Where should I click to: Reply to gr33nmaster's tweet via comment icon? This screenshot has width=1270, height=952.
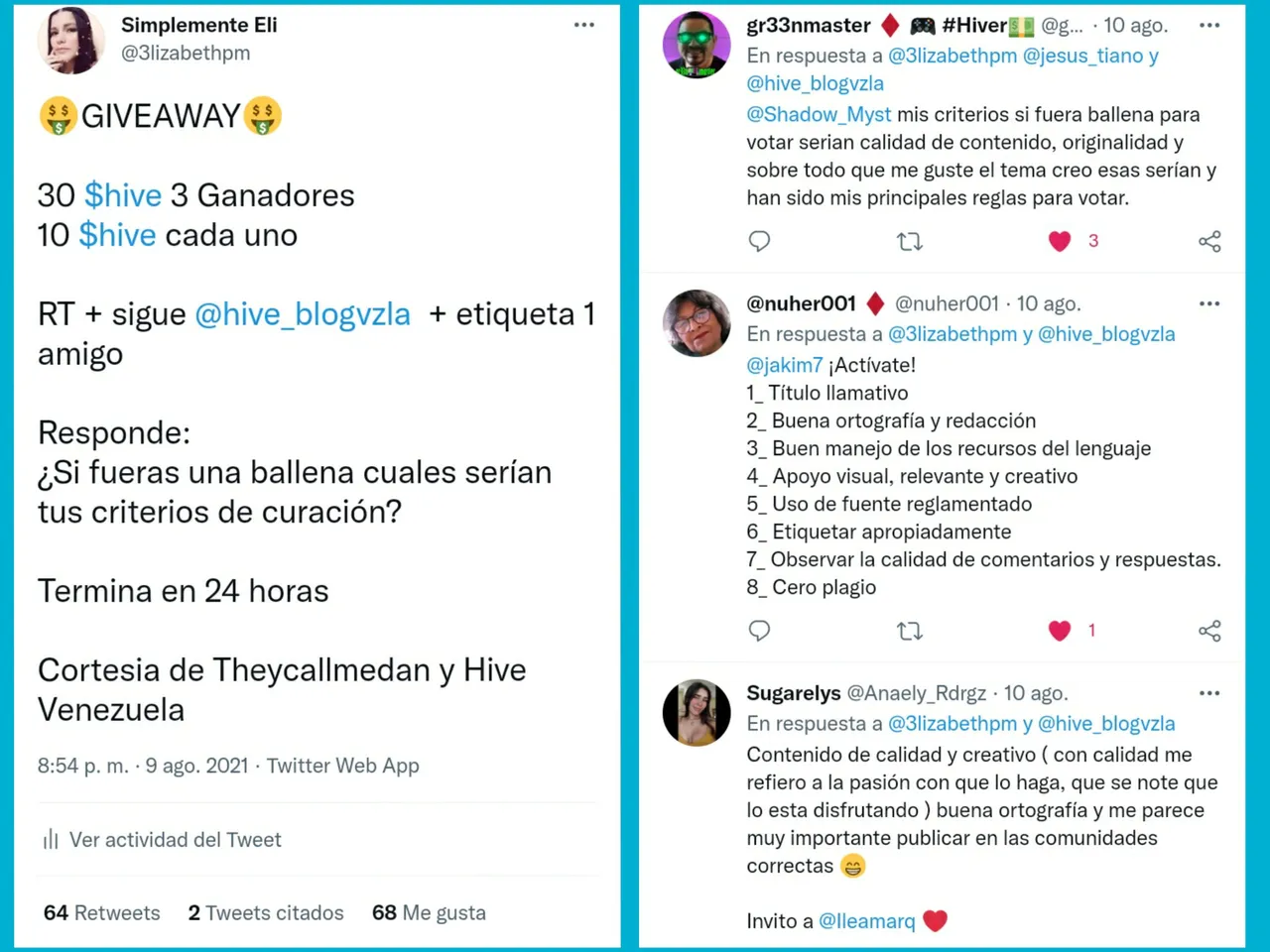click(759, 241)
